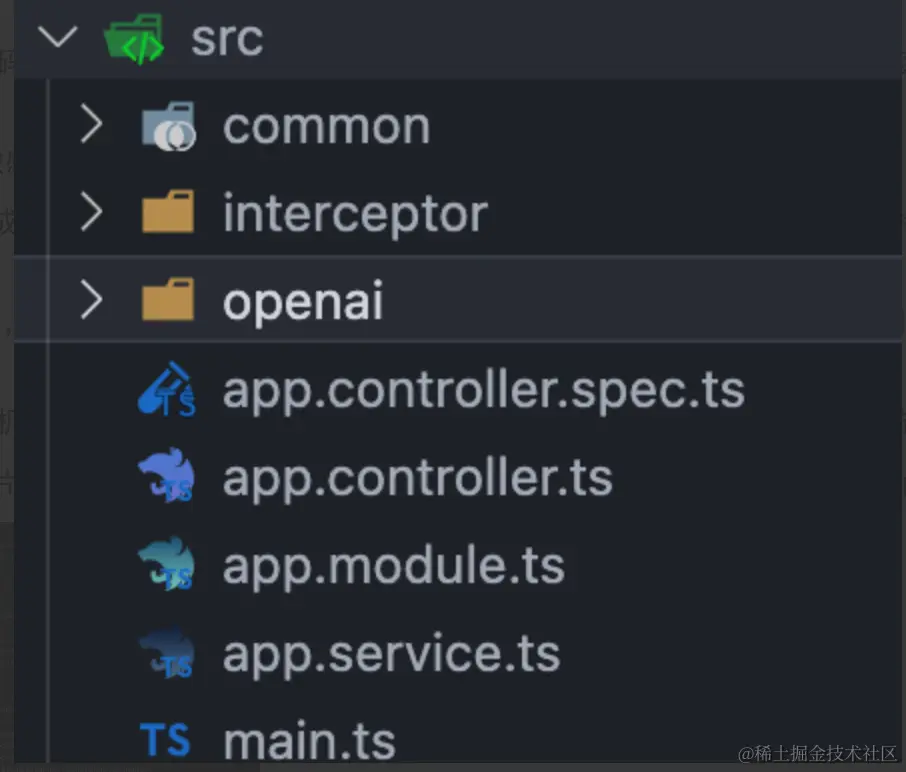Image resolution: width=906 pixels, height=772 pixels.
Task: Open the app.service.ts file
Action: pyautogui.click(x=392, y=654)
